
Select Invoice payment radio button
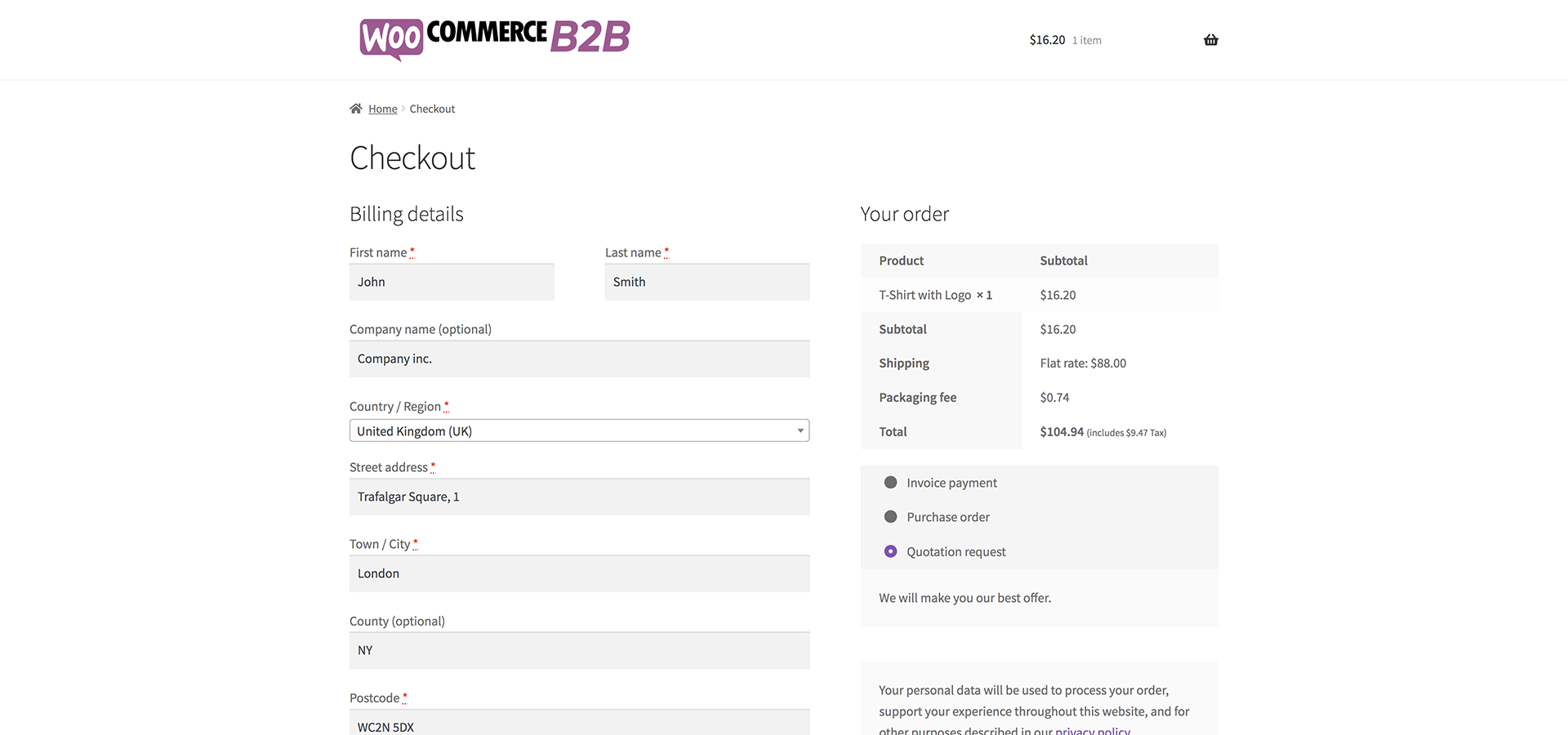[x=890, y=483]
